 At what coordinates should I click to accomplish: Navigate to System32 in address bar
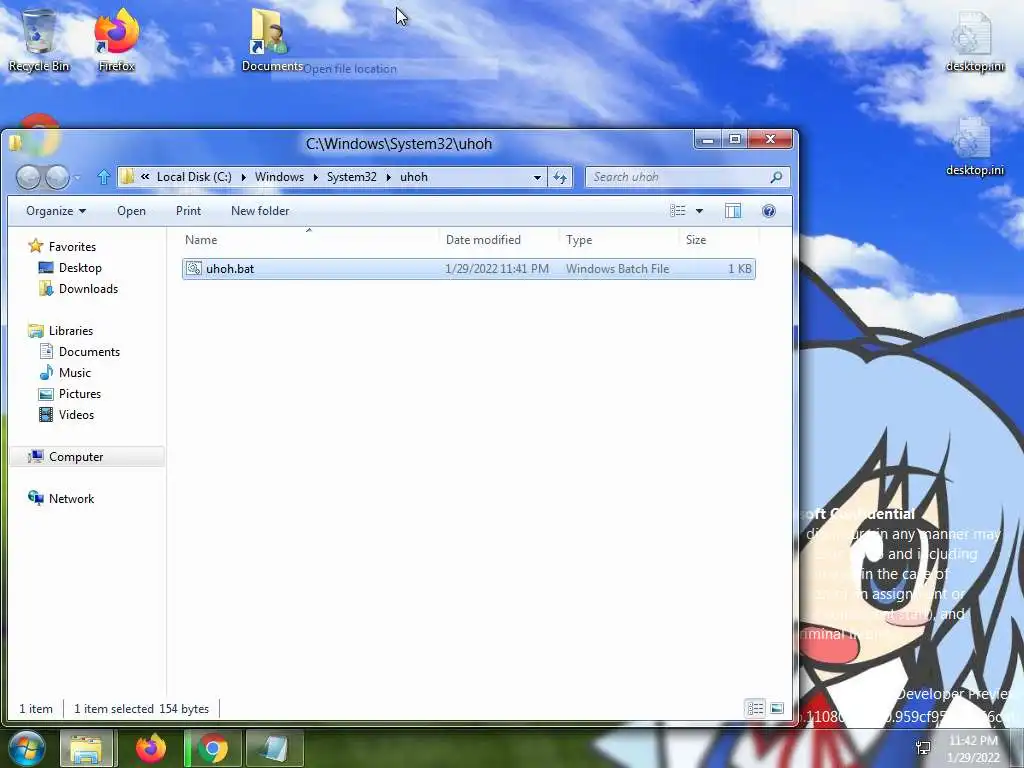pyautogui.click(x=351, y=177)
